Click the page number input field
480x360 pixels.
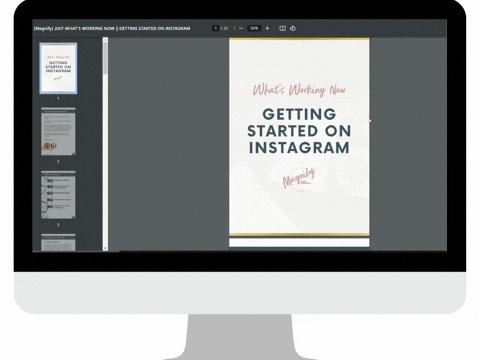click(216, 28)
